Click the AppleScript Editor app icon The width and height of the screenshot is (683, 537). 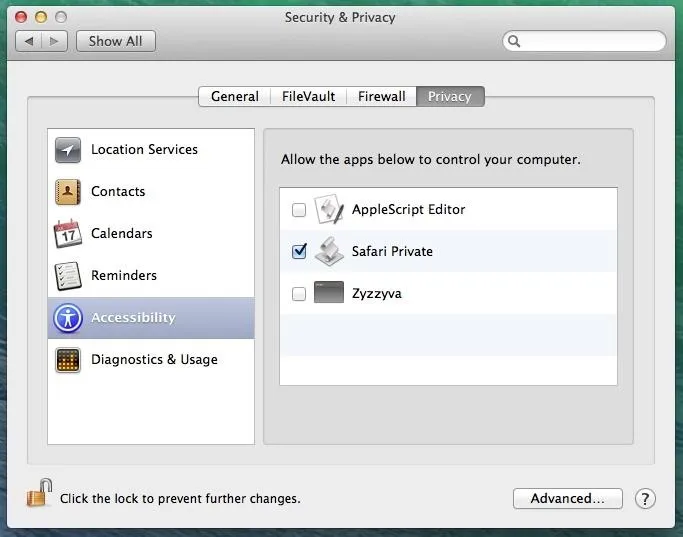pos(329,209)
